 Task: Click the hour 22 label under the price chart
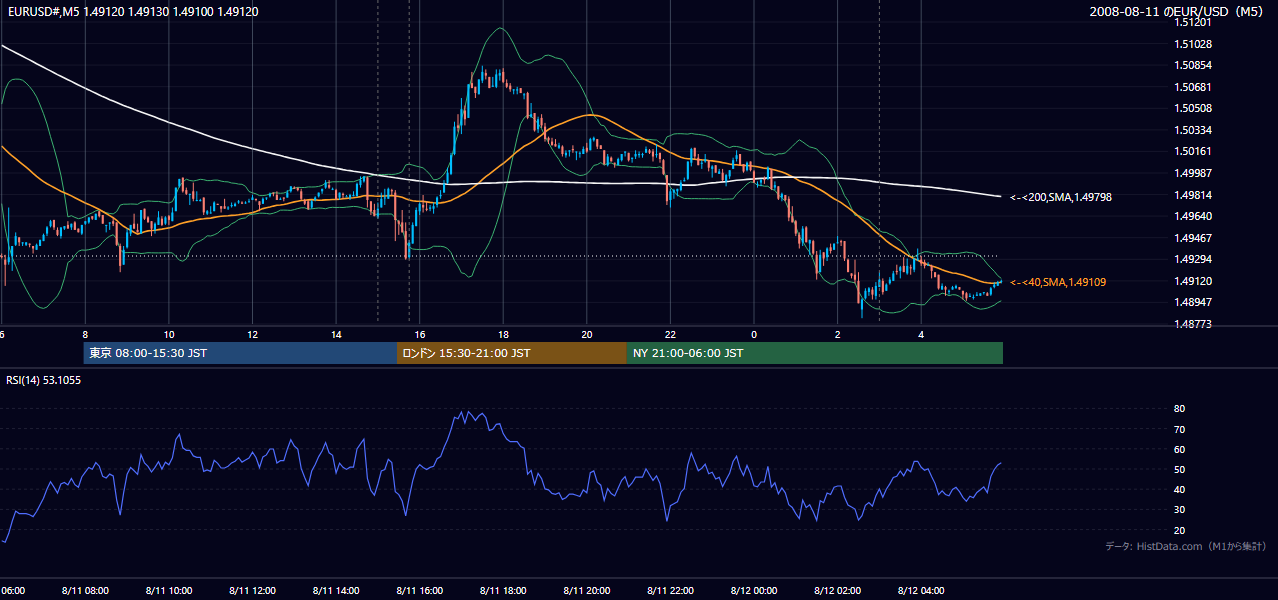[x=670, y=335]
